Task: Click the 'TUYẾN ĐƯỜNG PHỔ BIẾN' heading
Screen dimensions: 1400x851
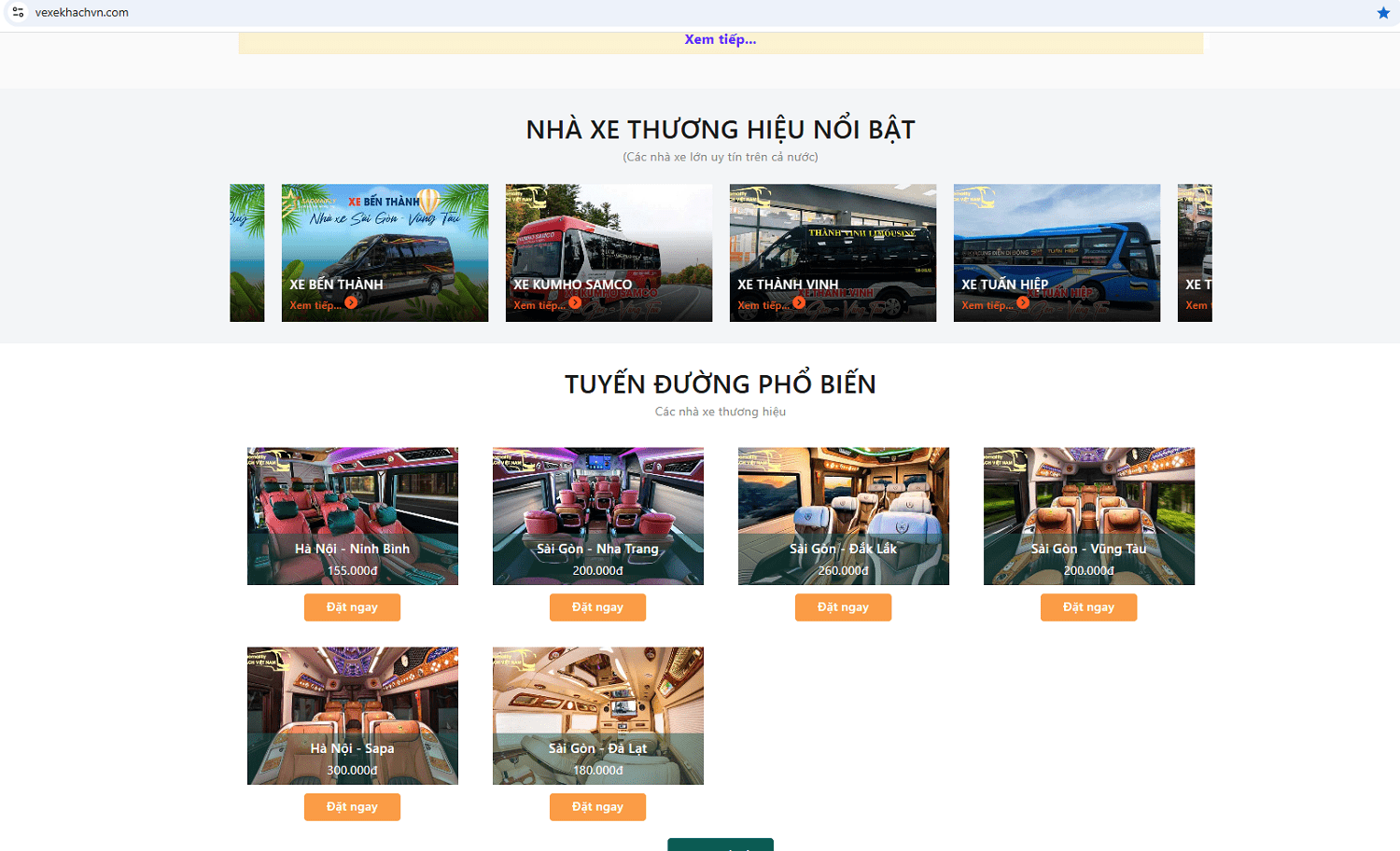Action: (721, 384)
